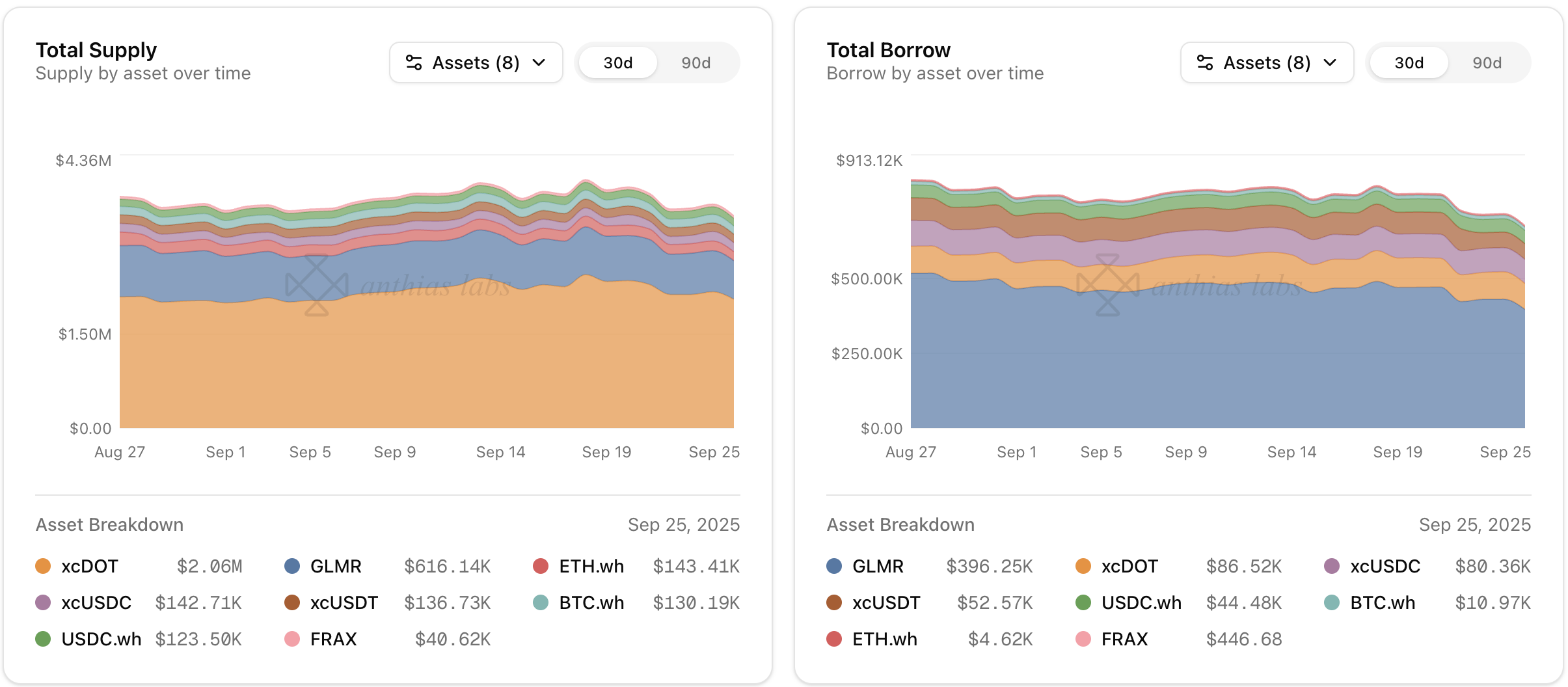
Task: Open the Assets (8) dropdown for Total Borrow
Action: pyautogui.click(x=1267, y=62)
